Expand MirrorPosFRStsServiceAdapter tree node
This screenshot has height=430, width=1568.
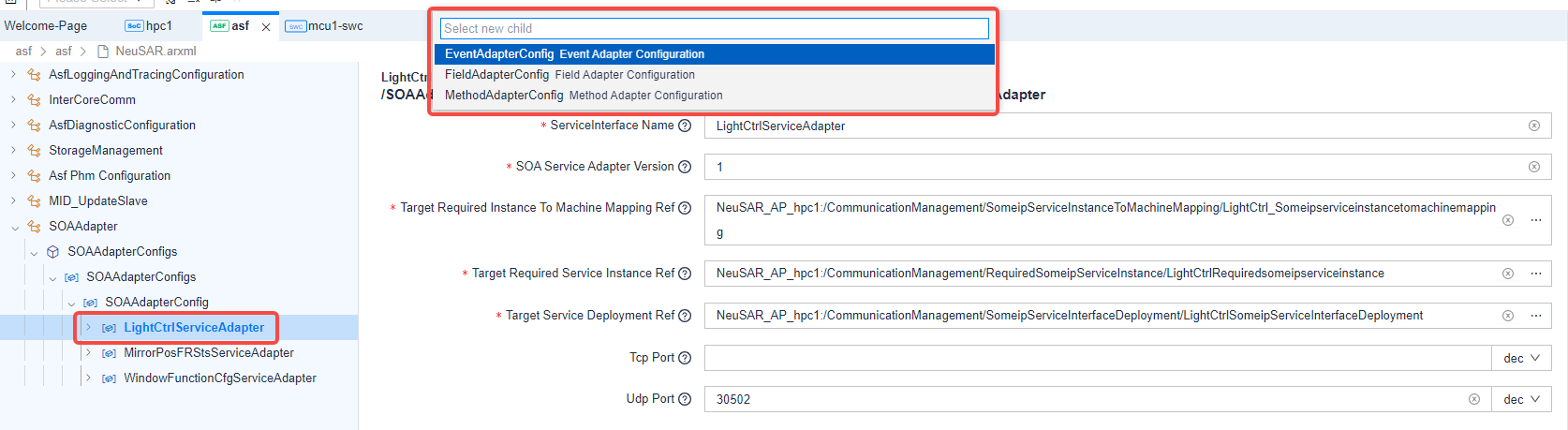pyautogui.click(x=88, y=353)
